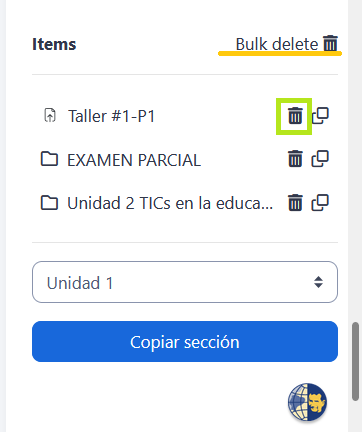Click the Items heading
Screen dimensions: 362x432
pos(54,44)
